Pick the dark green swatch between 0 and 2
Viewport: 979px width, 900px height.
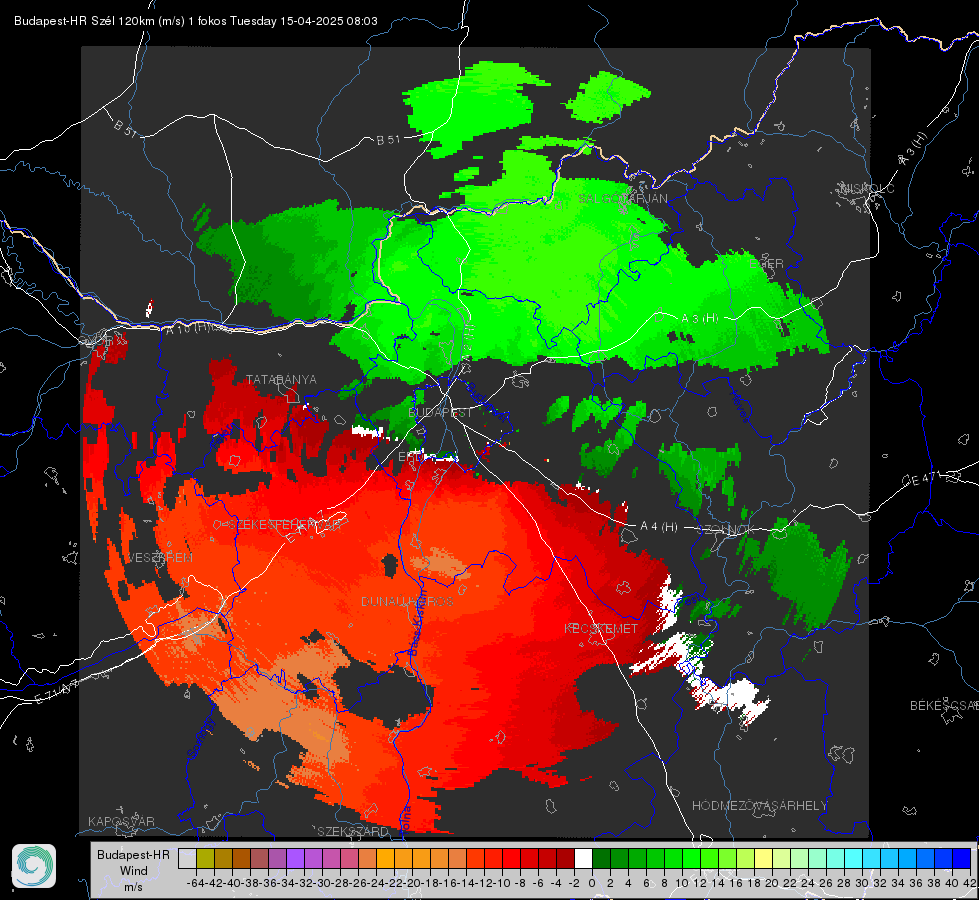[601, 859]
